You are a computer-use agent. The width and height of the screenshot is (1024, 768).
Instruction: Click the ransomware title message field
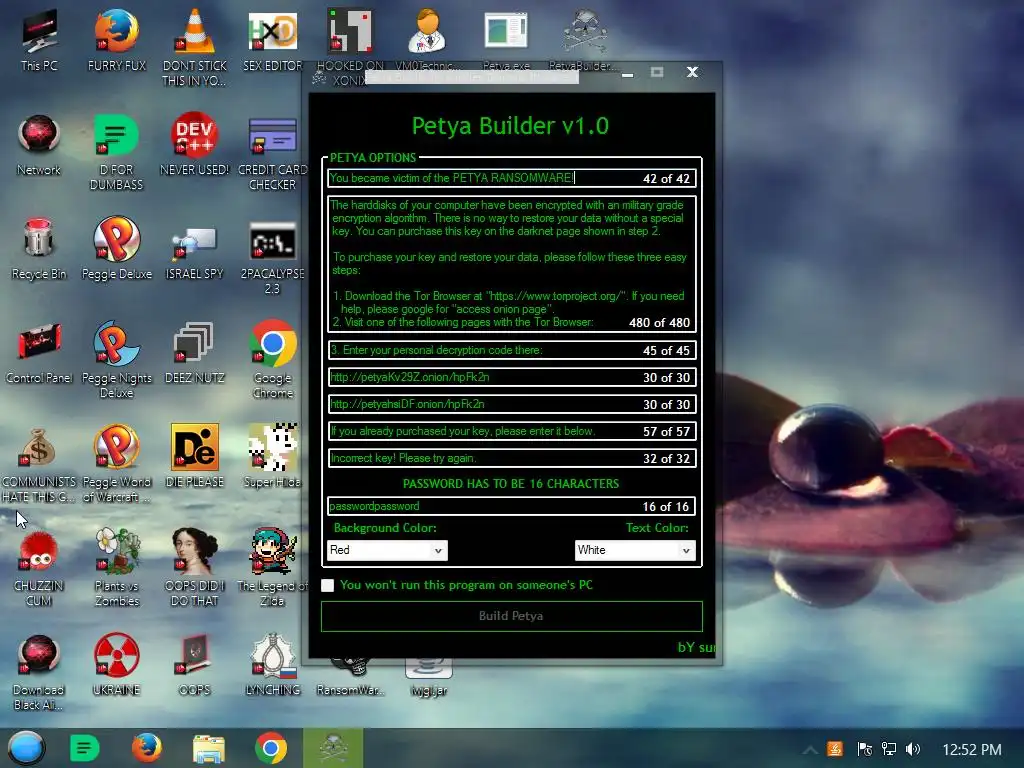(x=512, y=178)
